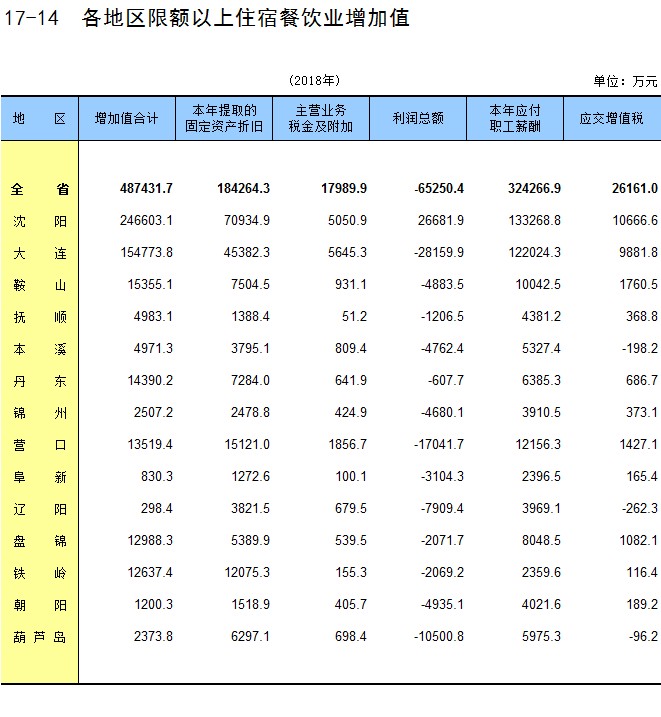
Task: Select the cell 3910.5
Action: [x=541, y=412]
